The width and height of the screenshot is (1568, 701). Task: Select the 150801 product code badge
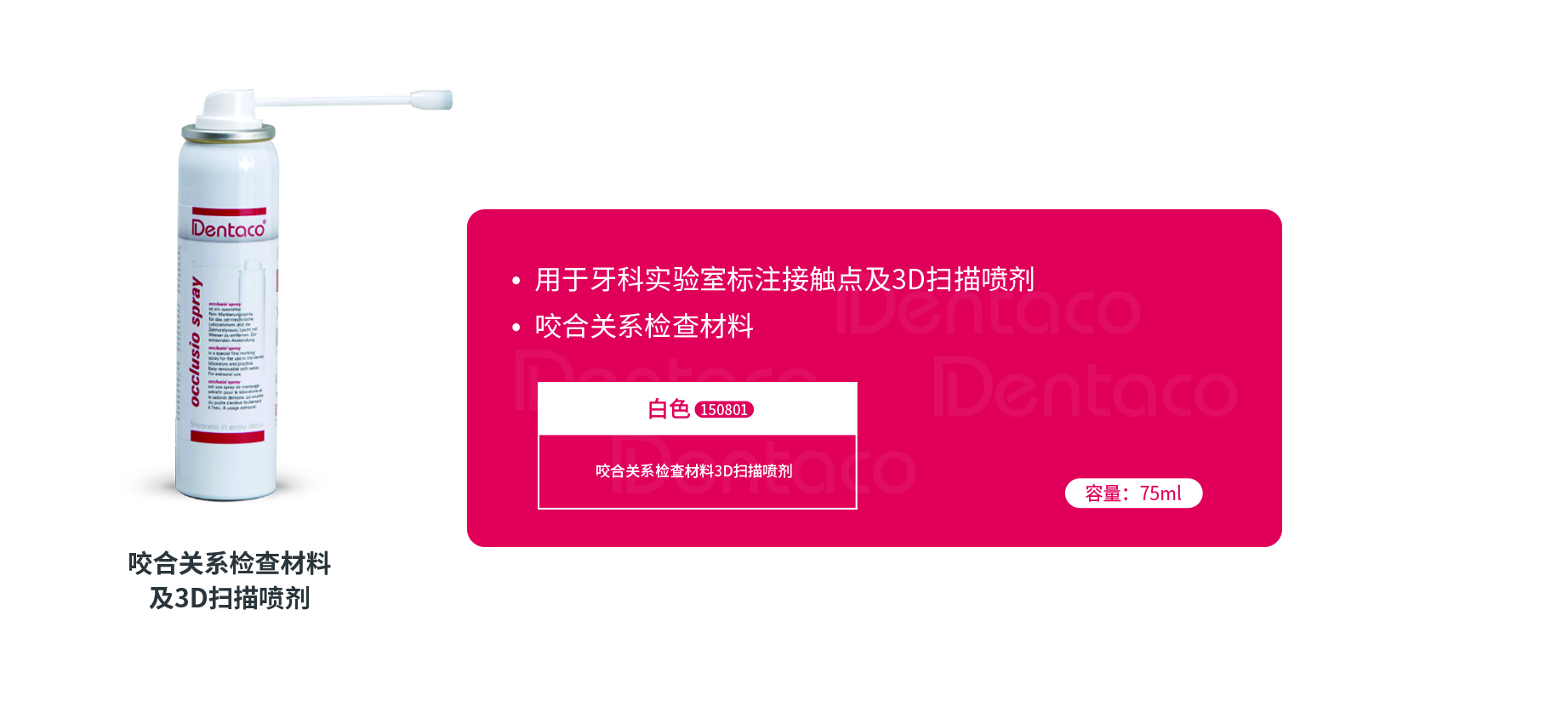[x=724, y=410]
